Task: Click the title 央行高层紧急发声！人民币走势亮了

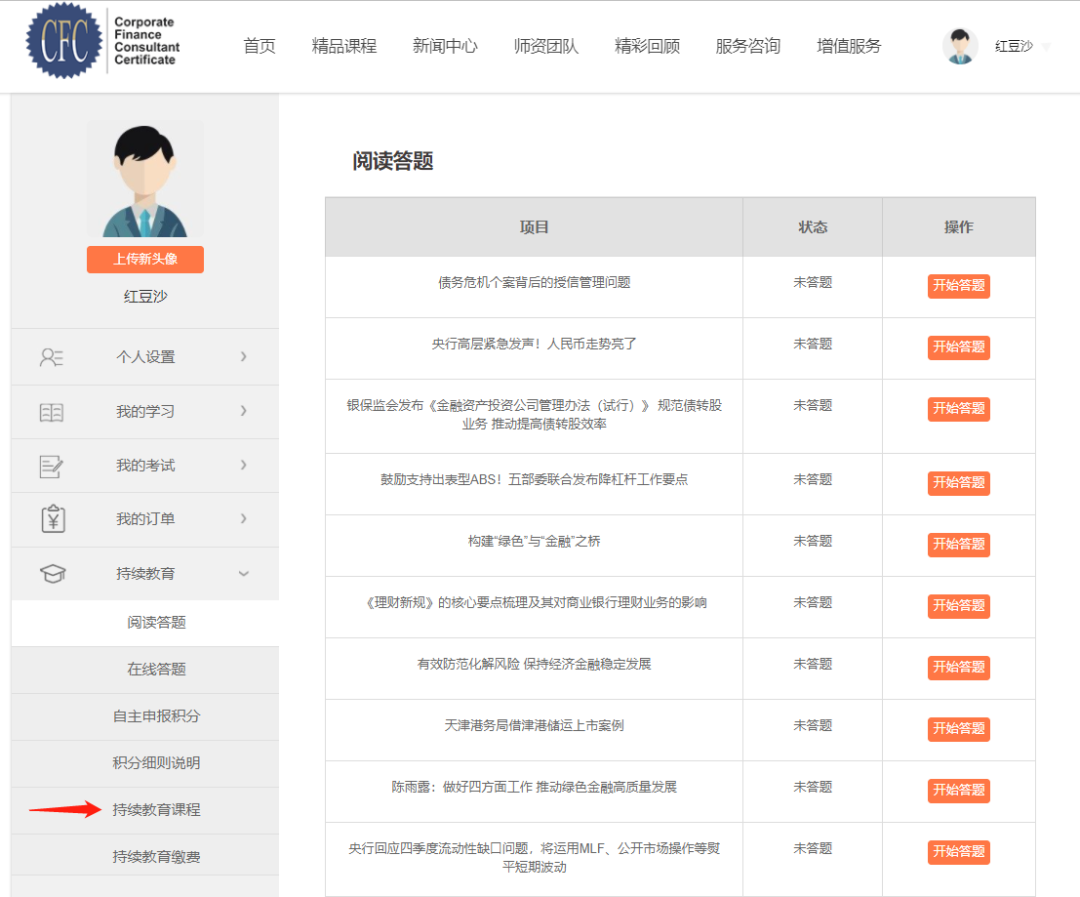Action: [534, 343]
